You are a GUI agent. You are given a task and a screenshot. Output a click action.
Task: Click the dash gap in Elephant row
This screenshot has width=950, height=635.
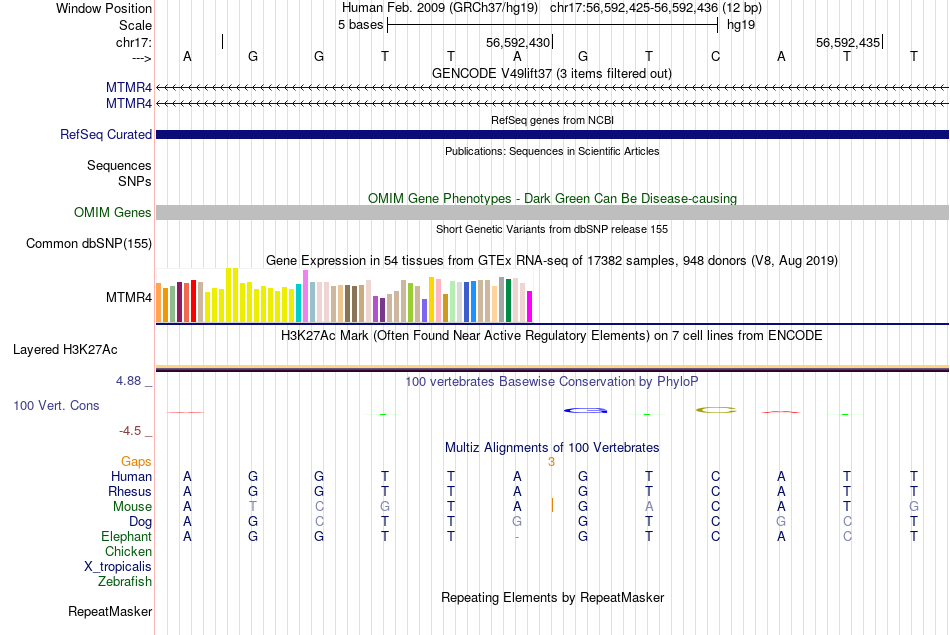(x=517, y=537)
